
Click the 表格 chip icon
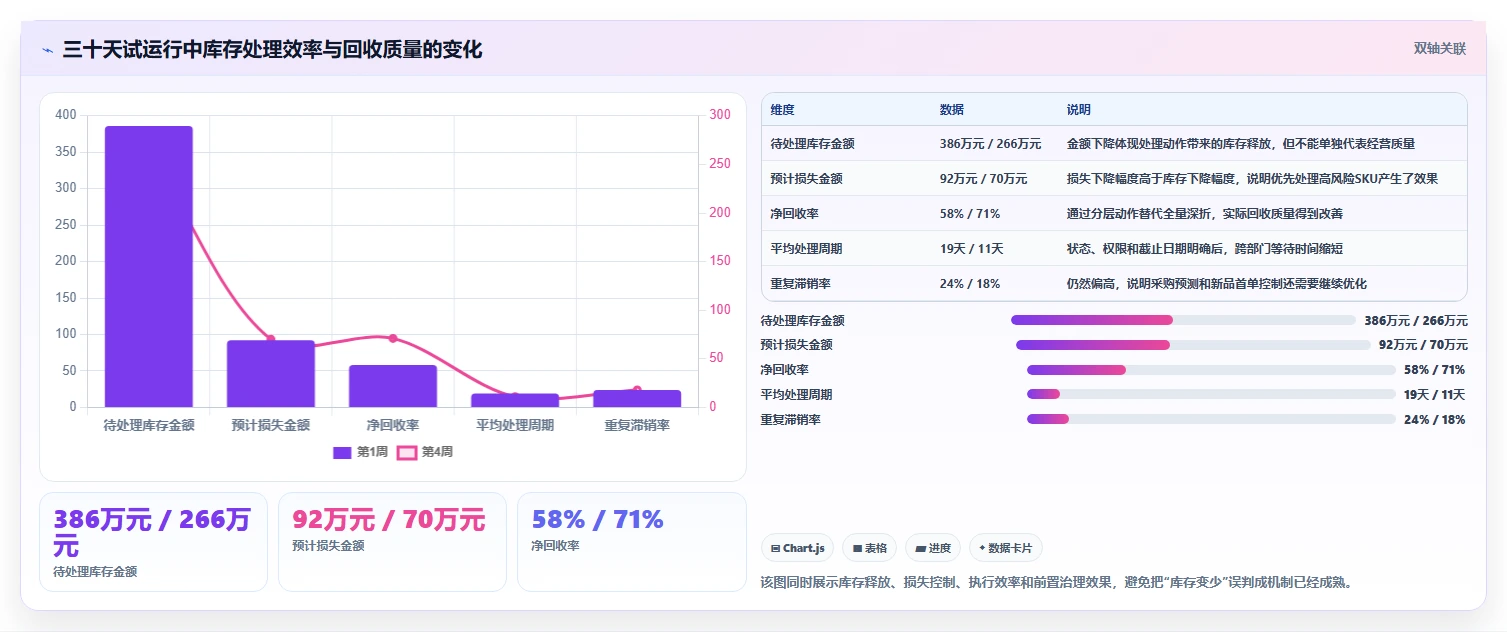coord(857,548)
